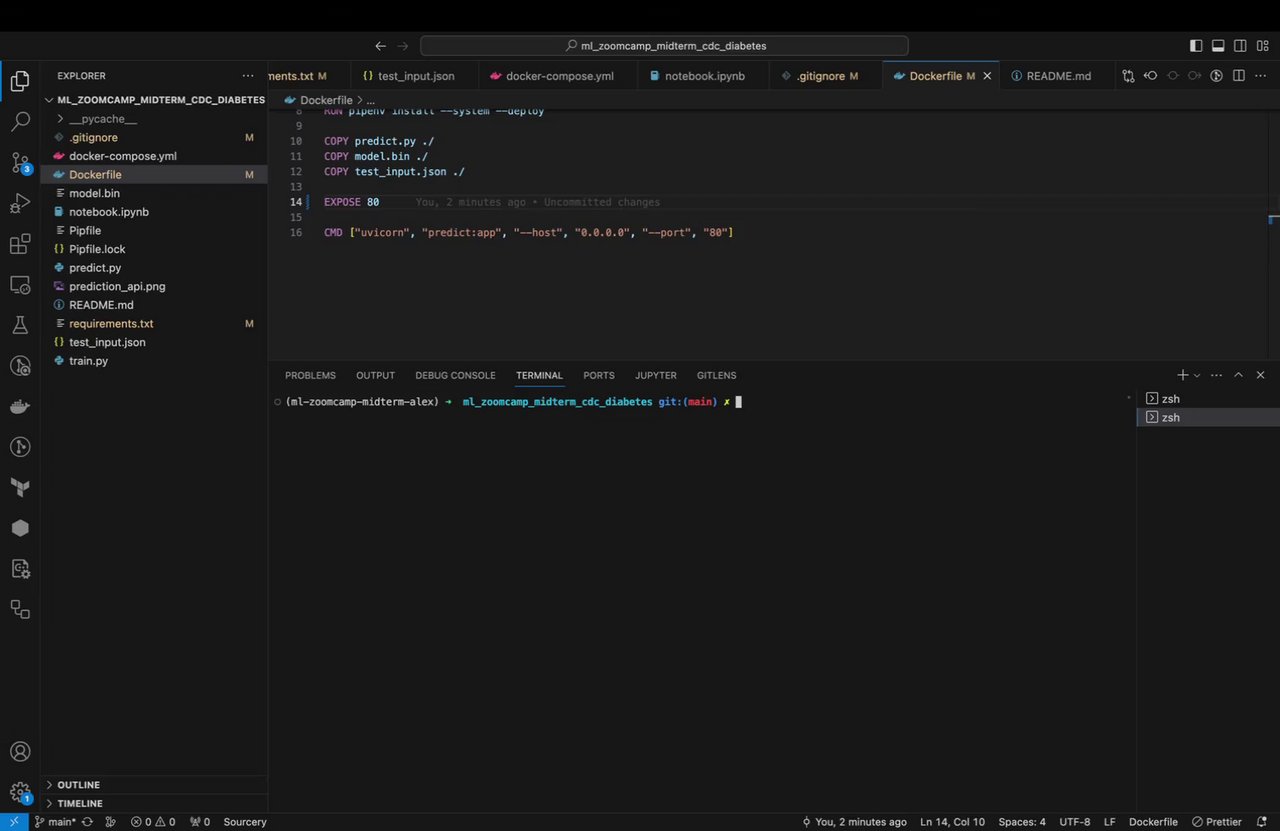
Task: Open editor More Actions ellipsis
Action: point(1260,76)
